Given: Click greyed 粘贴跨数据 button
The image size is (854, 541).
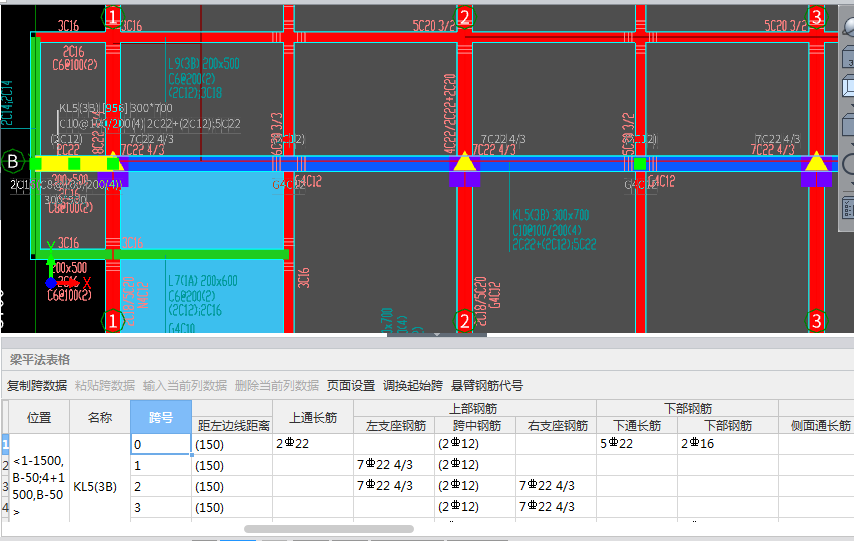Looking at the screenshot, I should (x=105, y=386).
